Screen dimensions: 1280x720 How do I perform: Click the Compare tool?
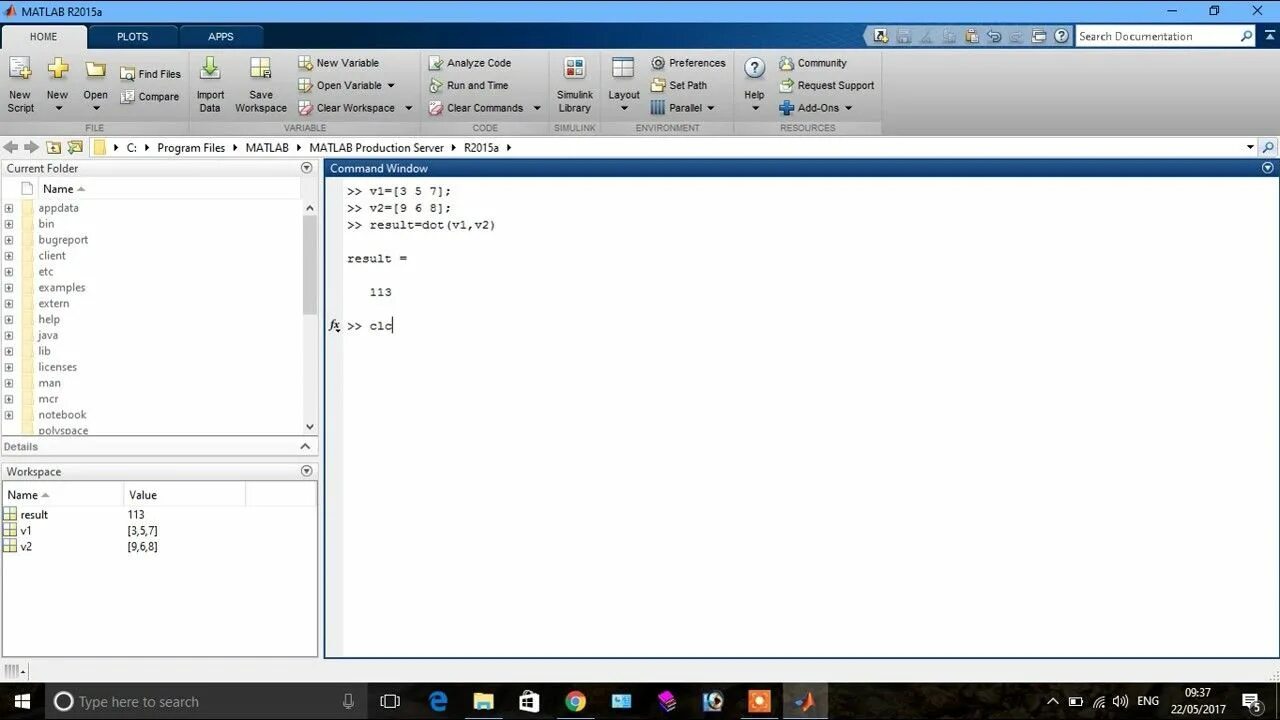(150, 97)
